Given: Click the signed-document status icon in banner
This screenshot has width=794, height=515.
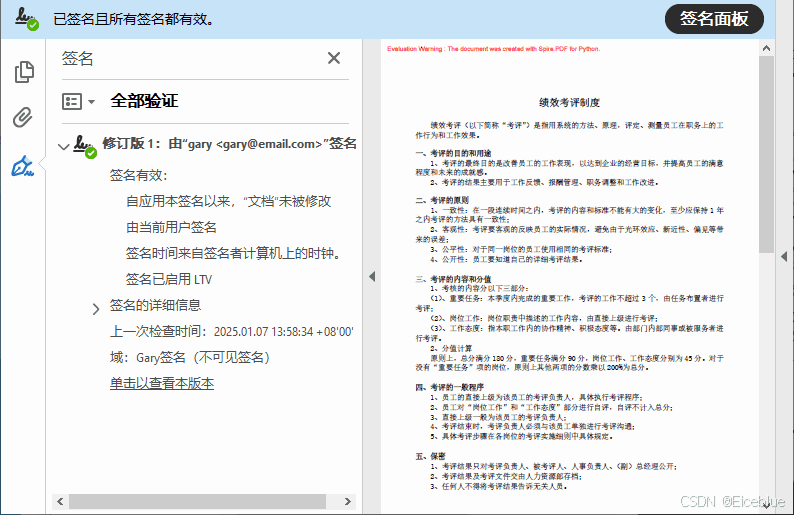Looking at the screenshot, I should point(26,19).
